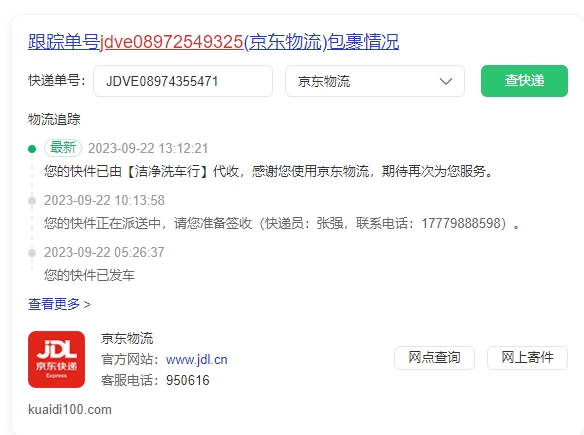Screen dimensions: 584x435
Task: Click customer service number 950616
Action: click(x=188, y=381)
